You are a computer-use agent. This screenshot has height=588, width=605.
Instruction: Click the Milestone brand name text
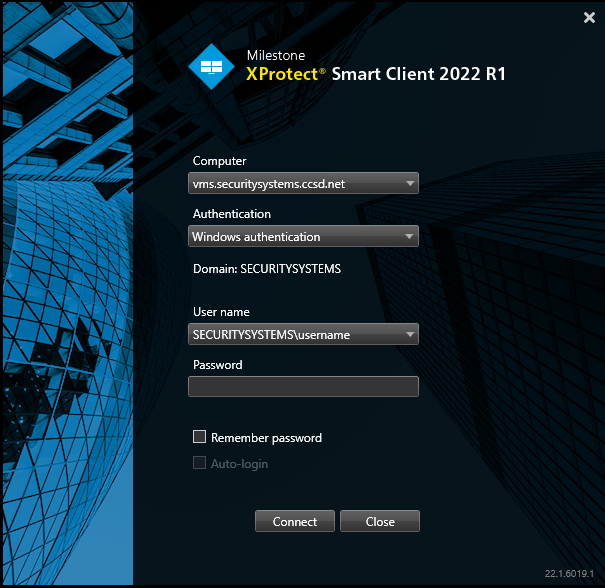(276, 56)
